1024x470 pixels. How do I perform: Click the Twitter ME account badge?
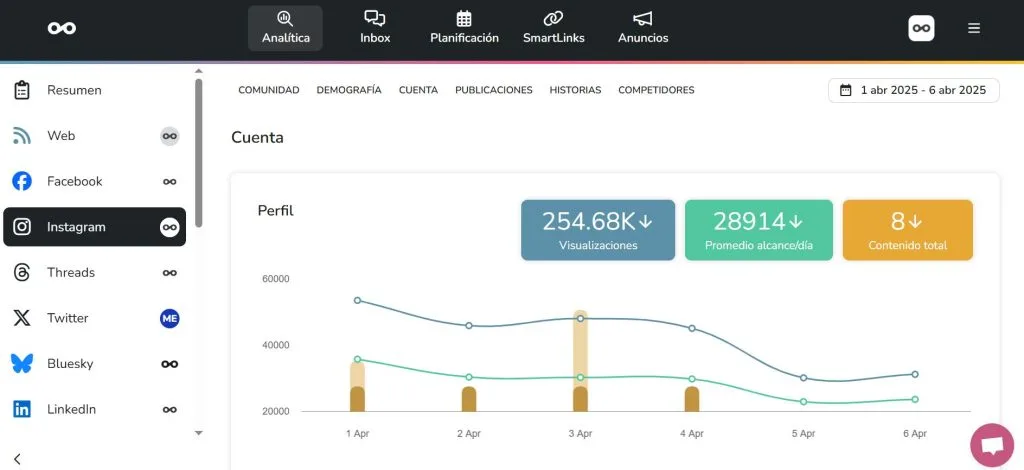[x=170, y=319]
